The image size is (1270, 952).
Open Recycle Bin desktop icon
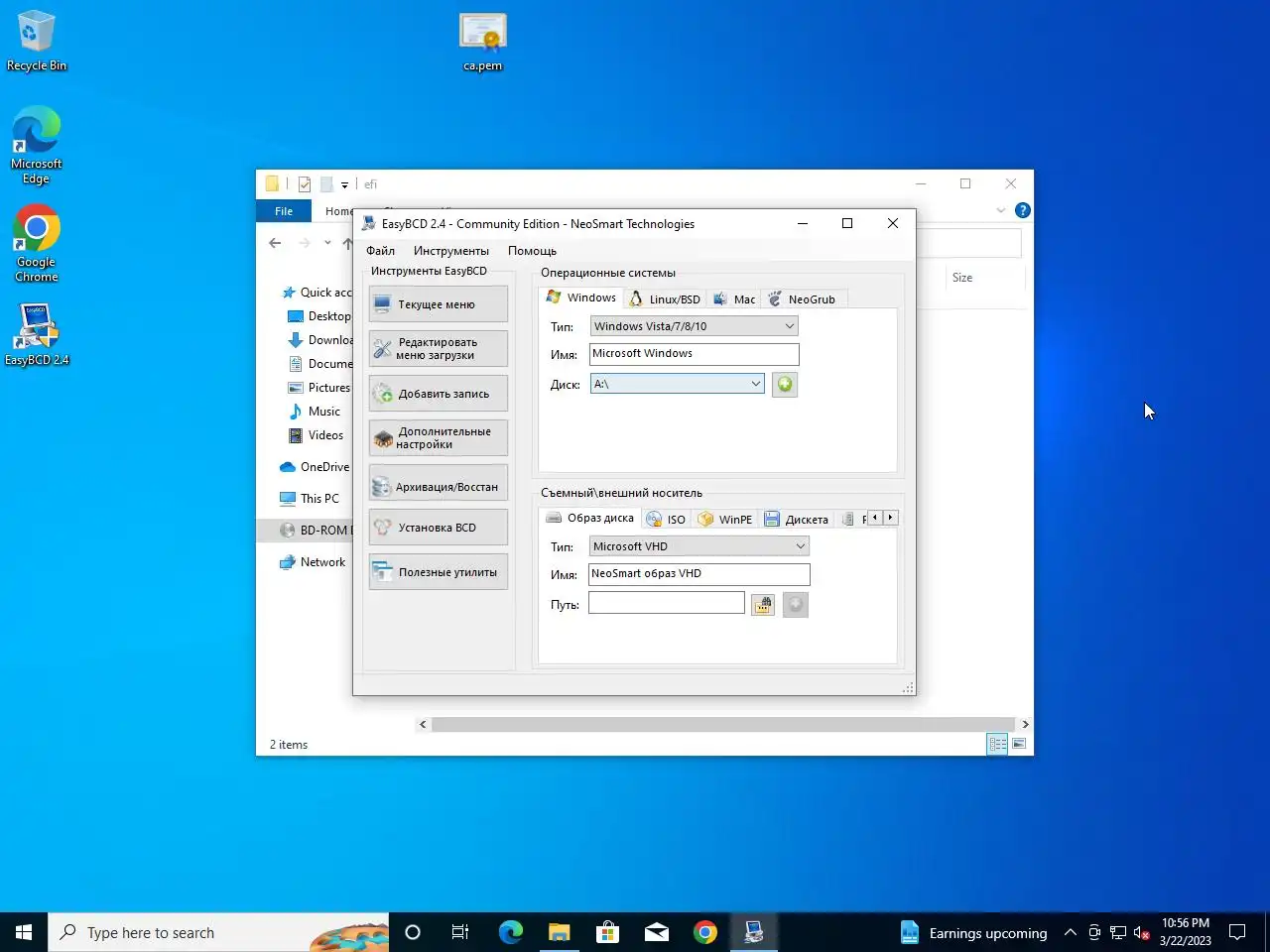(x=37, y=41)
